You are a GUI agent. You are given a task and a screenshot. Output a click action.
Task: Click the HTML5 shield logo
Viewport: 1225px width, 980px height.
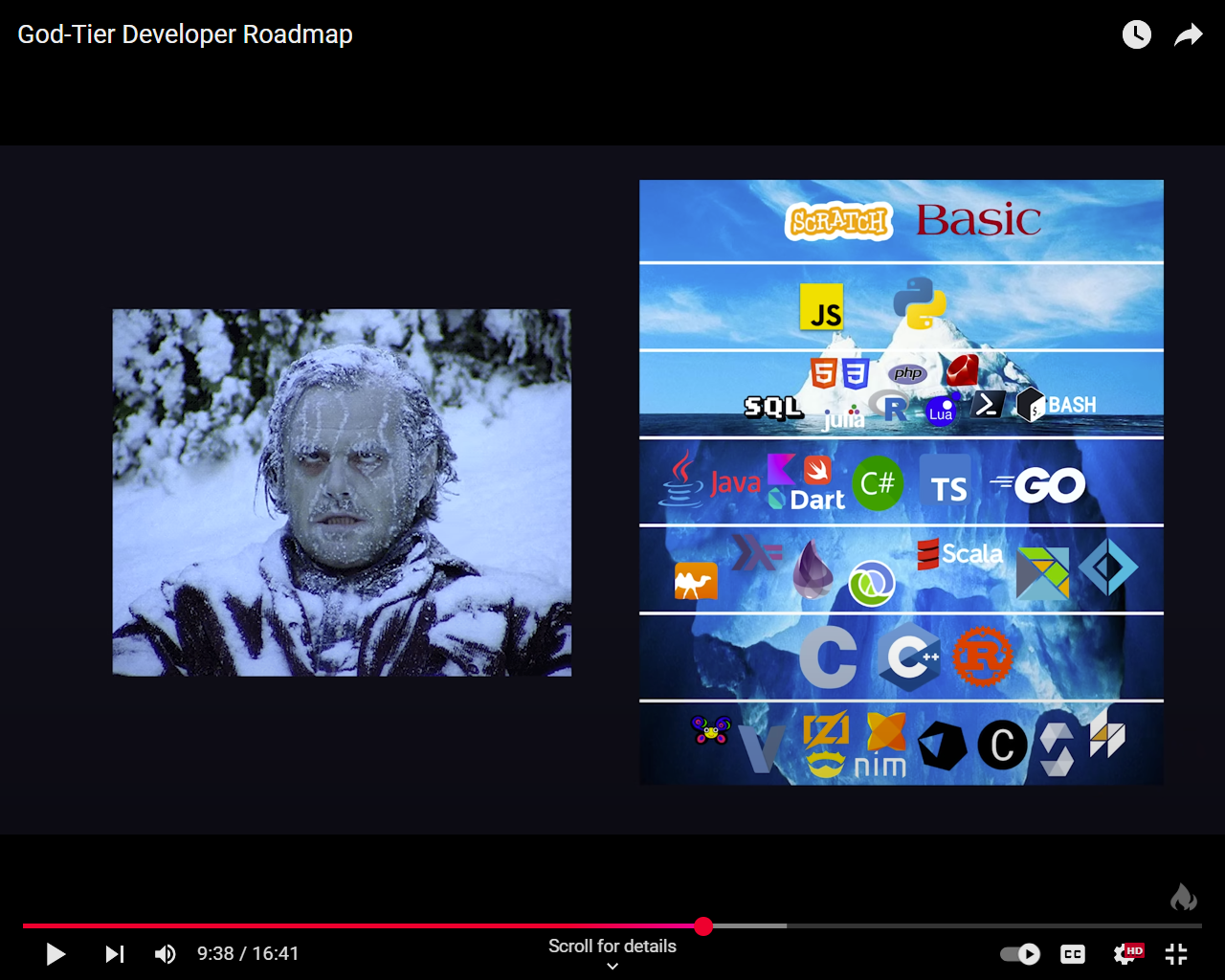click(x=824, y=373)
